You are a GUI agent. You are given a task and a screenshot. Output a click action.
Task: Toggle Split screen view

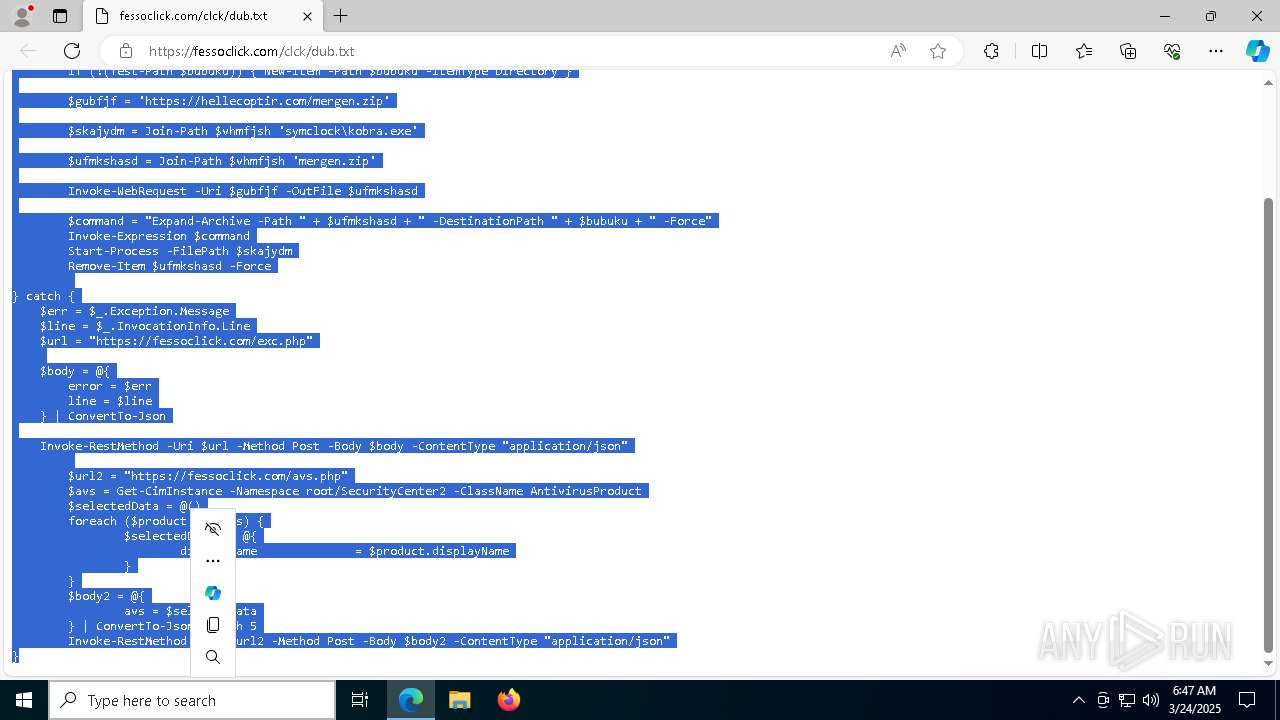1039,51
